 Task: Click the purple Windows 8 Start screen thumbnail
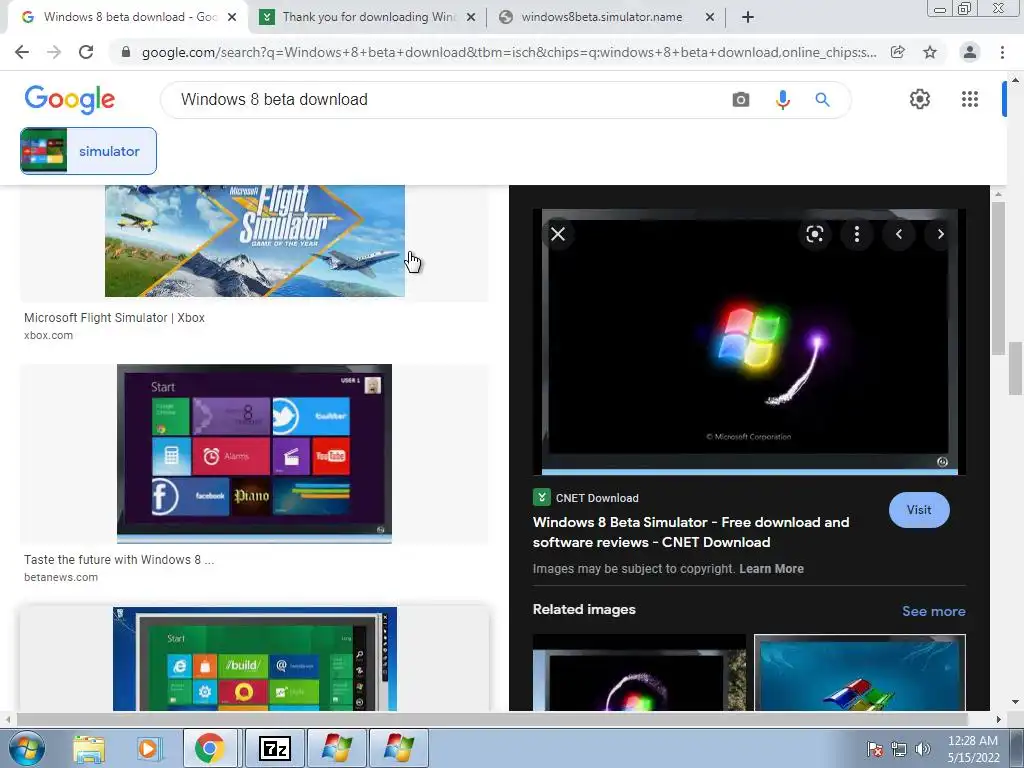click(254, 454)
